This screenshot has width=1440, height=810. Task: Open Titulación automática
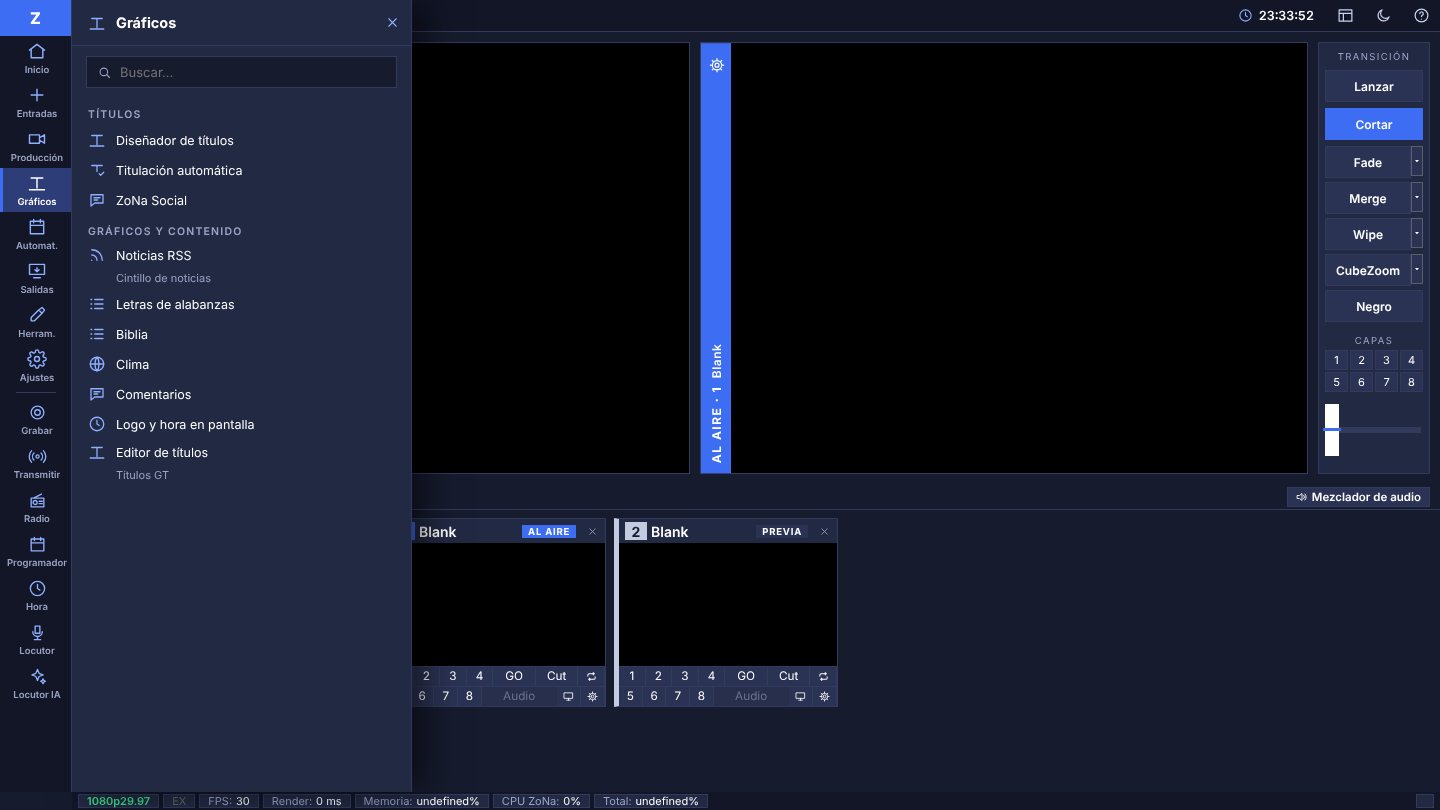coord(241,171)
